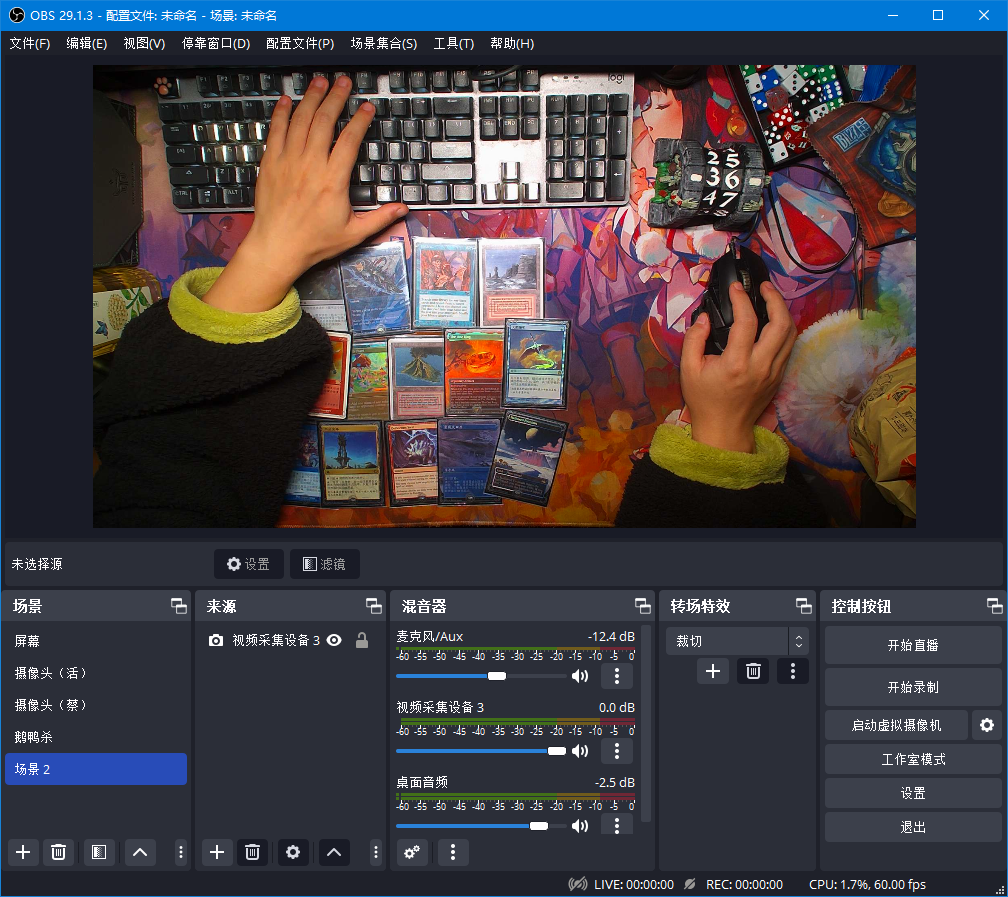
Task: Open source properties gear in 来源 panel
Action: tap(293, 852)
